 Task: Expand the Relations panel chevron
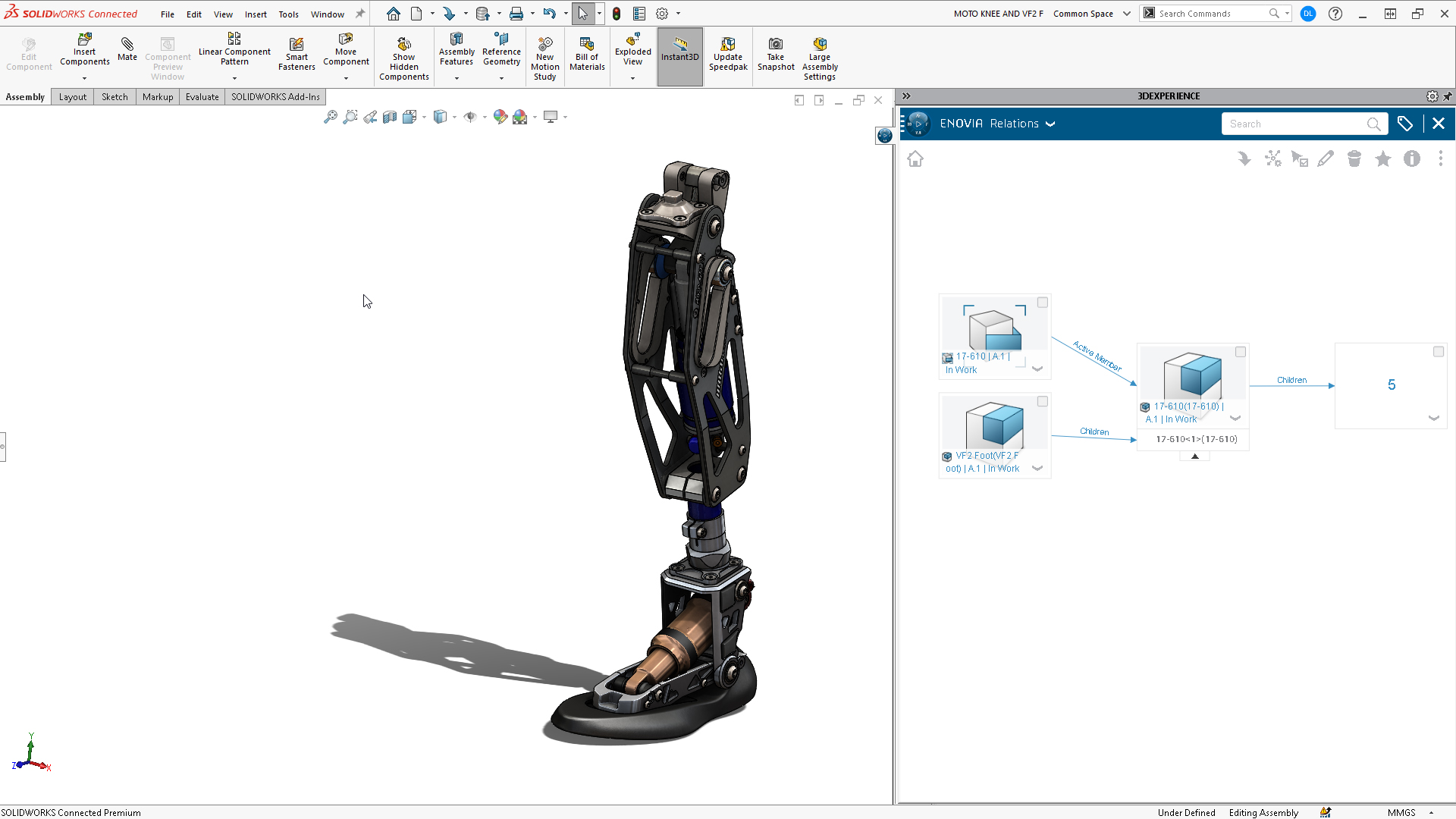[1052, 123]
